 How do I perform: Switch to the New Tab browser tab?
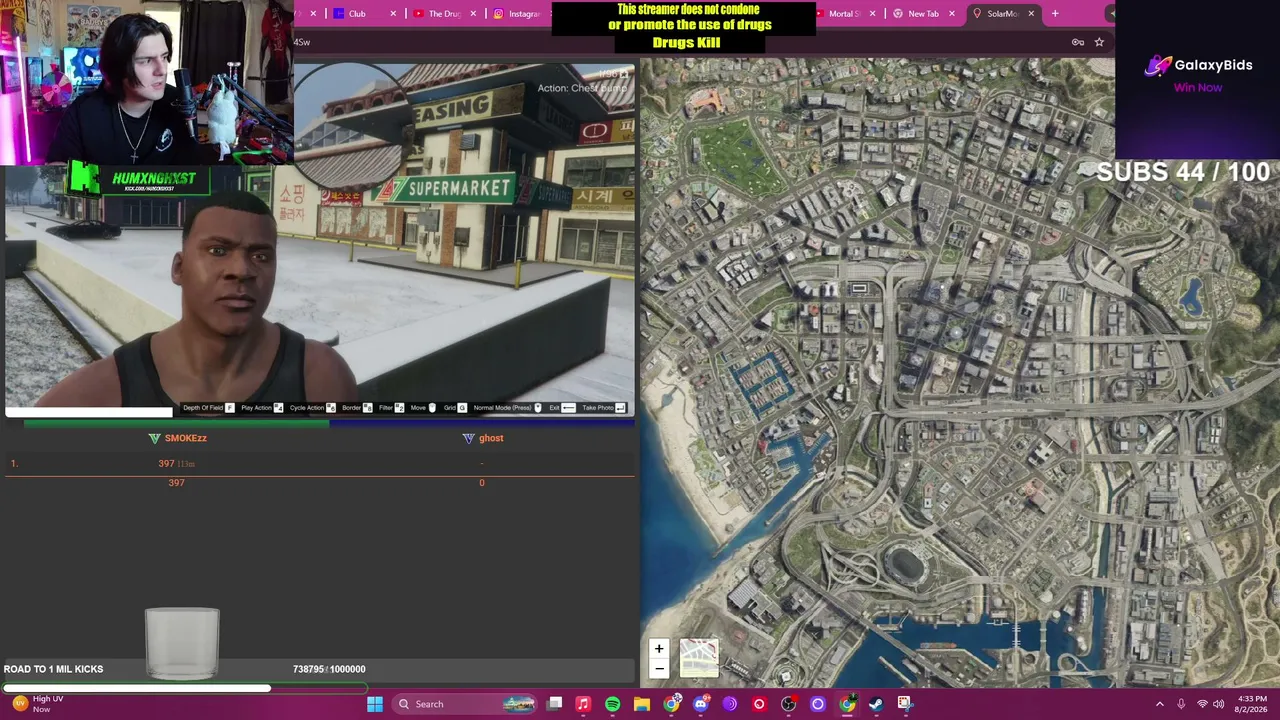[922, 14]
